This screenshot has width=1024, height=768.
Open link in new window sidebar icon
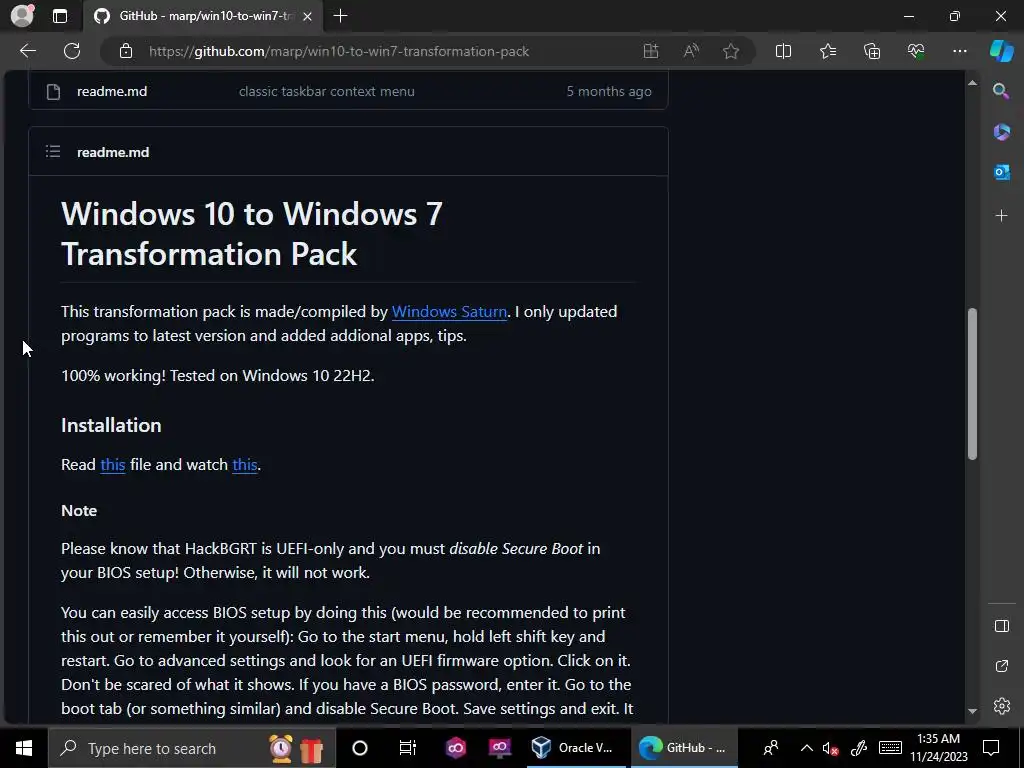coord(1002,666)
